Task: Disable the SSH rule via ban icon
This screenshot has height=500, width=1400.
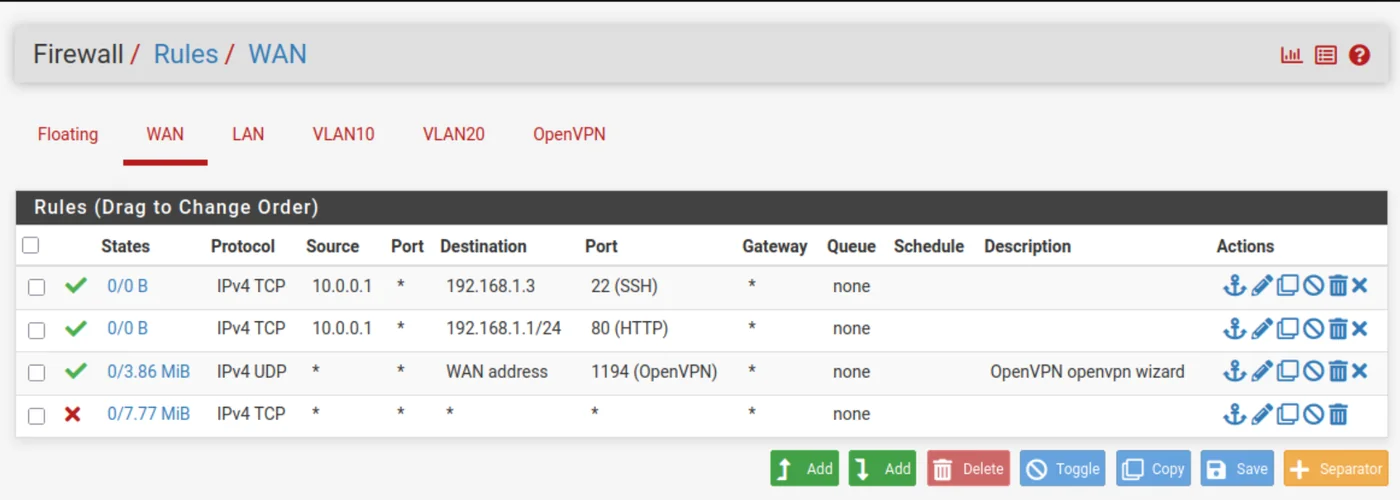Action: (x=1313, y=286)
